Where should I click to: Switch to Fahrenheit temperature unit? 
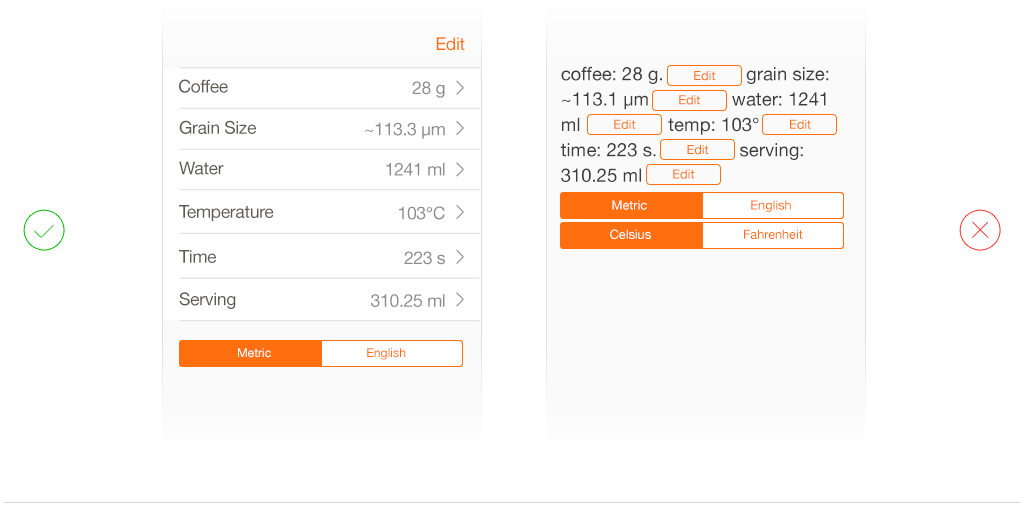(773, 235)
